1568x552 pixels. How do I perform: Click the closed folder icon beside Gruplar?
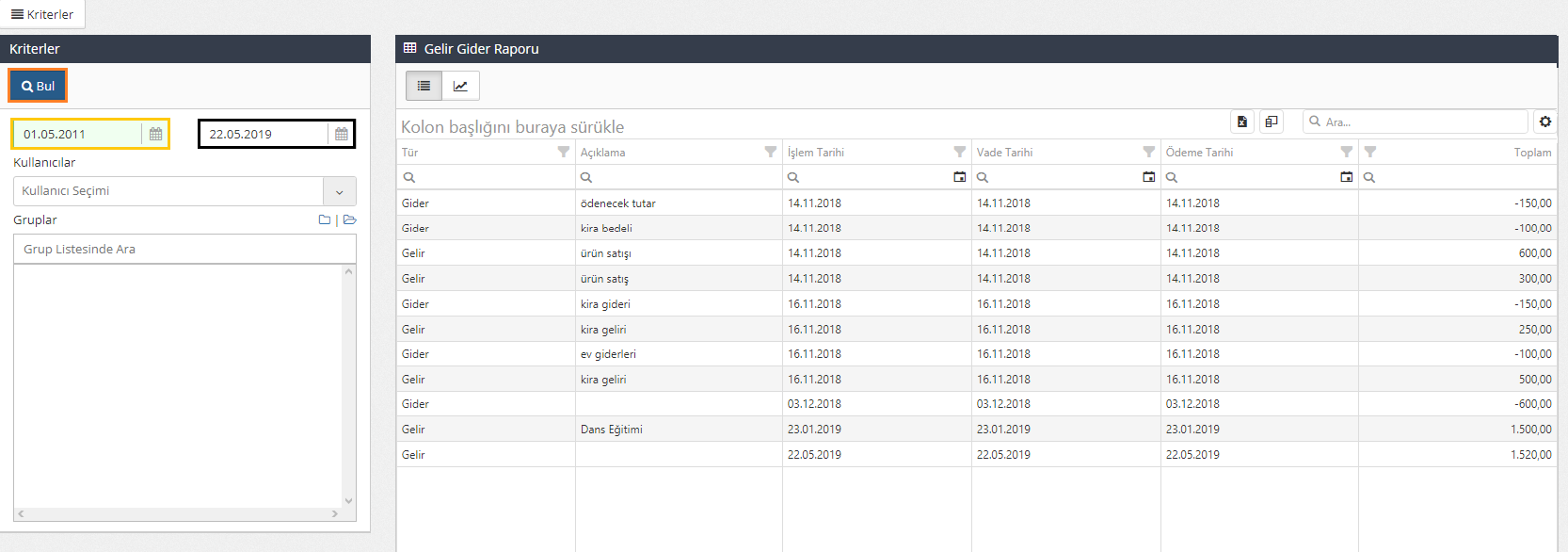pyautogui.click(x=325, y=219)
